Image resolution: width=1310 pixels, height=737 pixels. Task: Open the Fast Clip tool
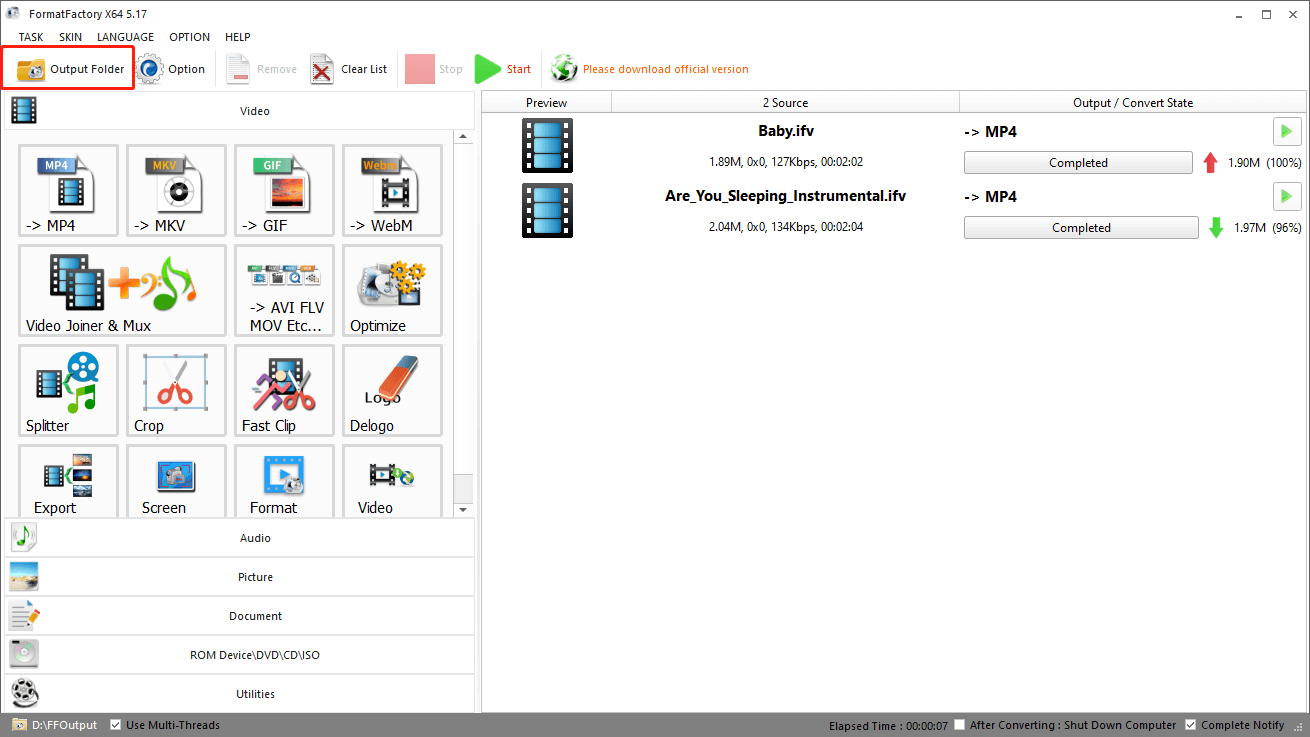[x=284, y=391]
